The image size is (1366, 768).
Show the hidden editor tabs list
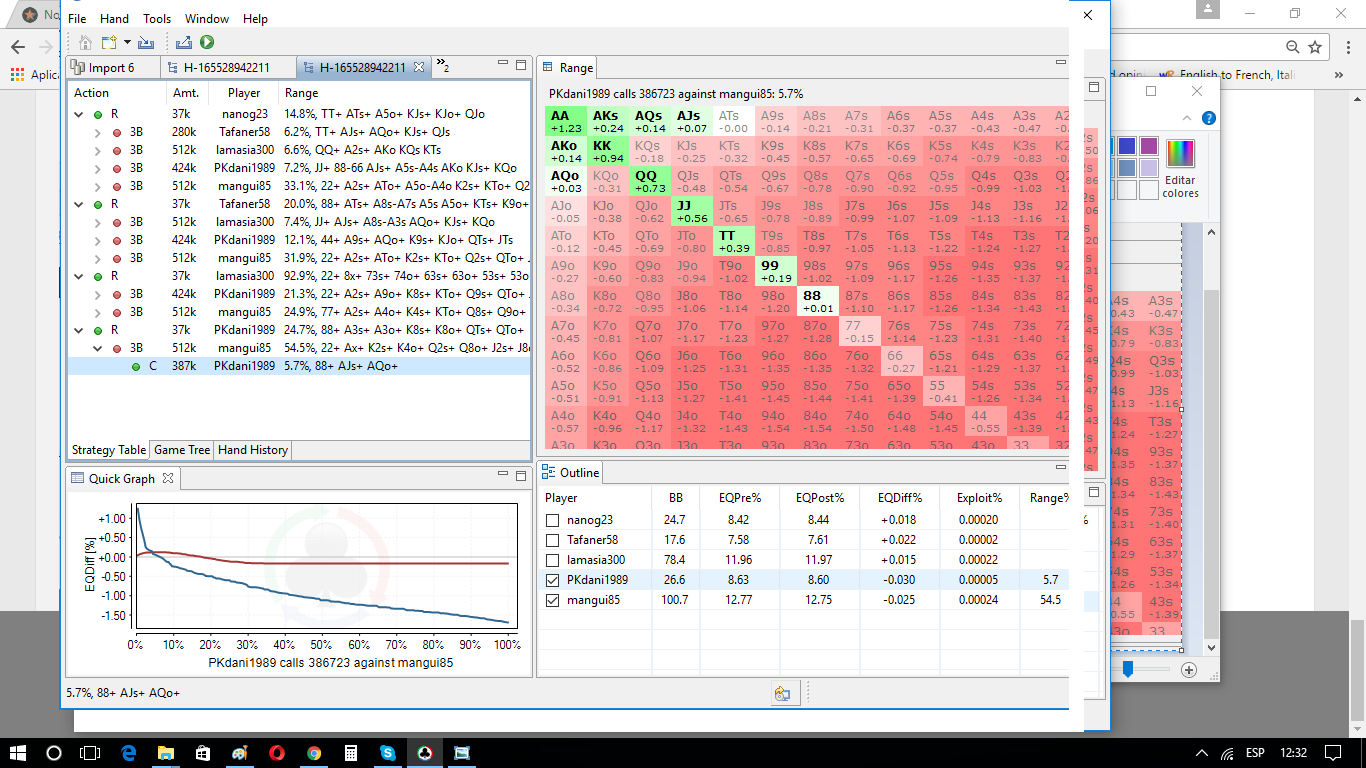click(x=442, y=67)
